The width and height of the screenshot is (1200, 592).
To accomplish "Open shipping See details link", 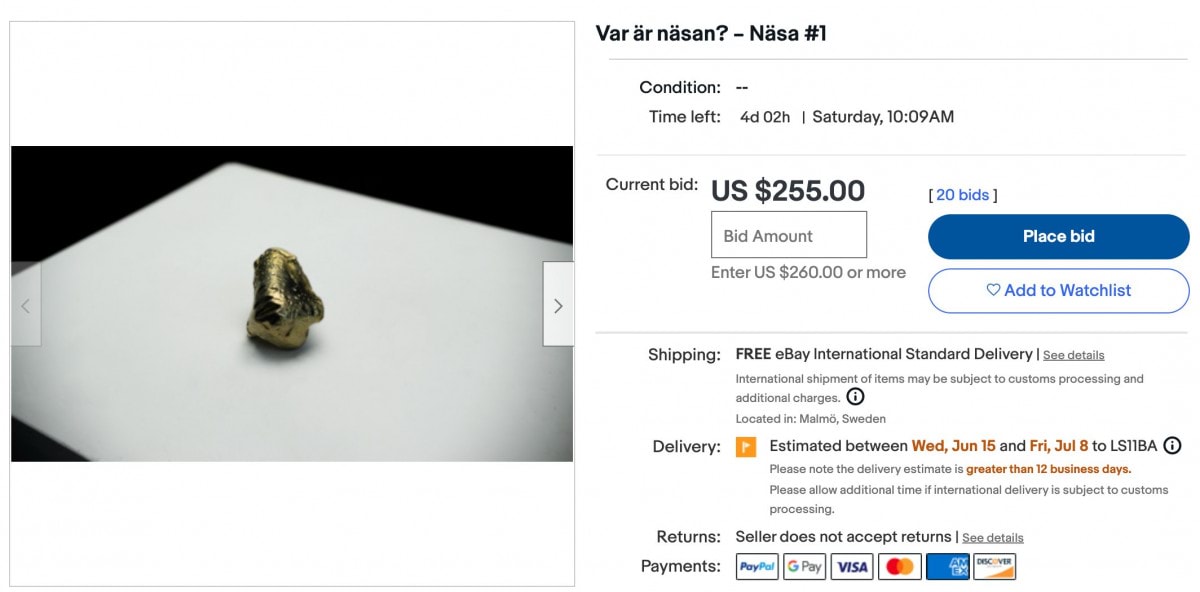I will click(1073, 355).
